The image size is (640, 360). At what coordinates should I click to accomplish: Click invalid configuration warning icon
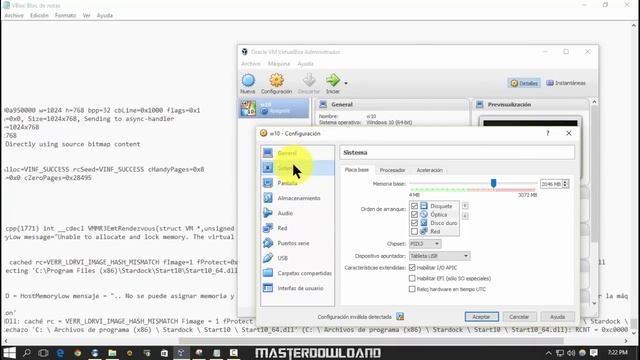(x=400, y=316)
